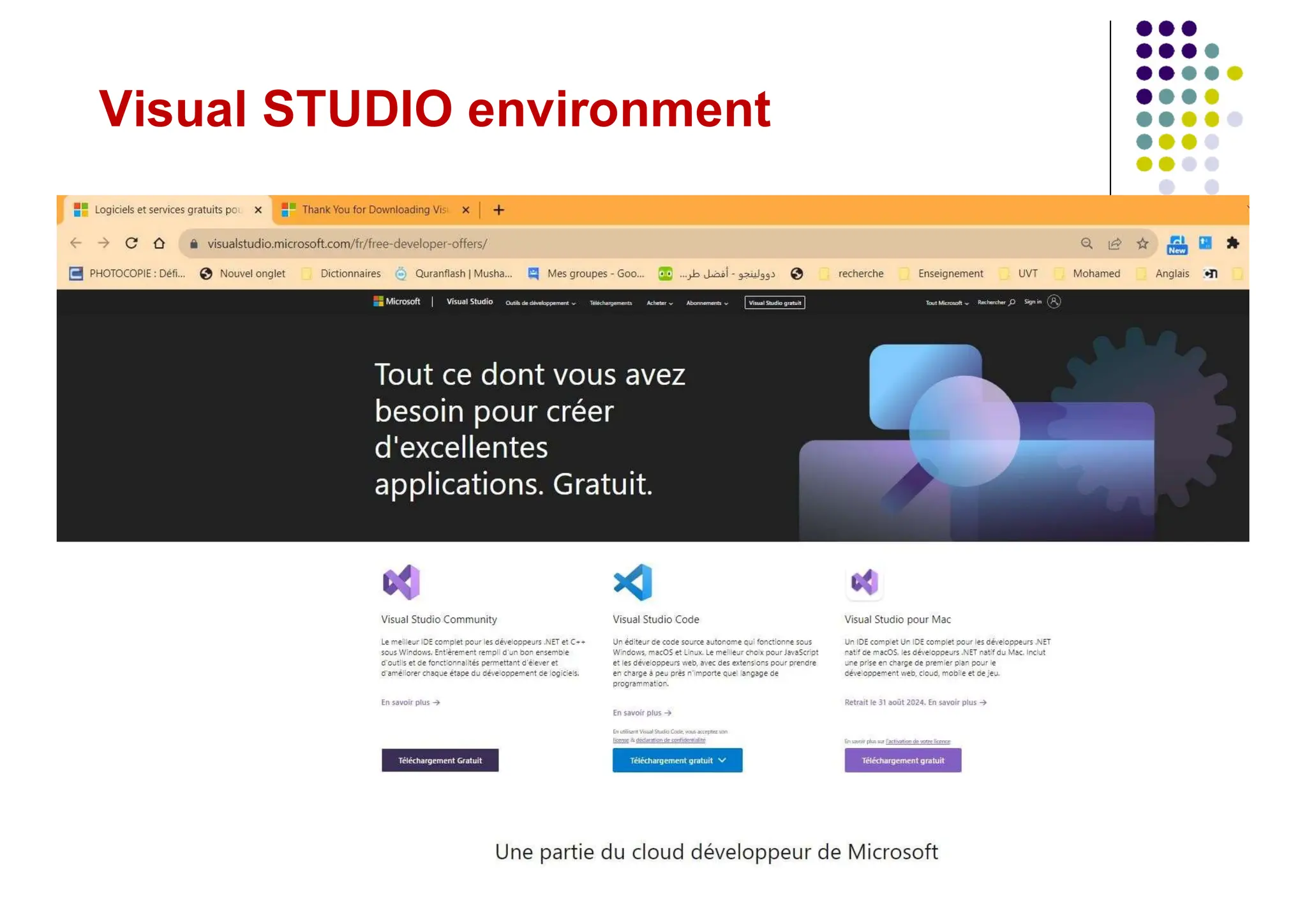Click the Visual Studio pour Mac logo
The height and width of the screenshot is (924, 1307).
[x=865, y=582]
